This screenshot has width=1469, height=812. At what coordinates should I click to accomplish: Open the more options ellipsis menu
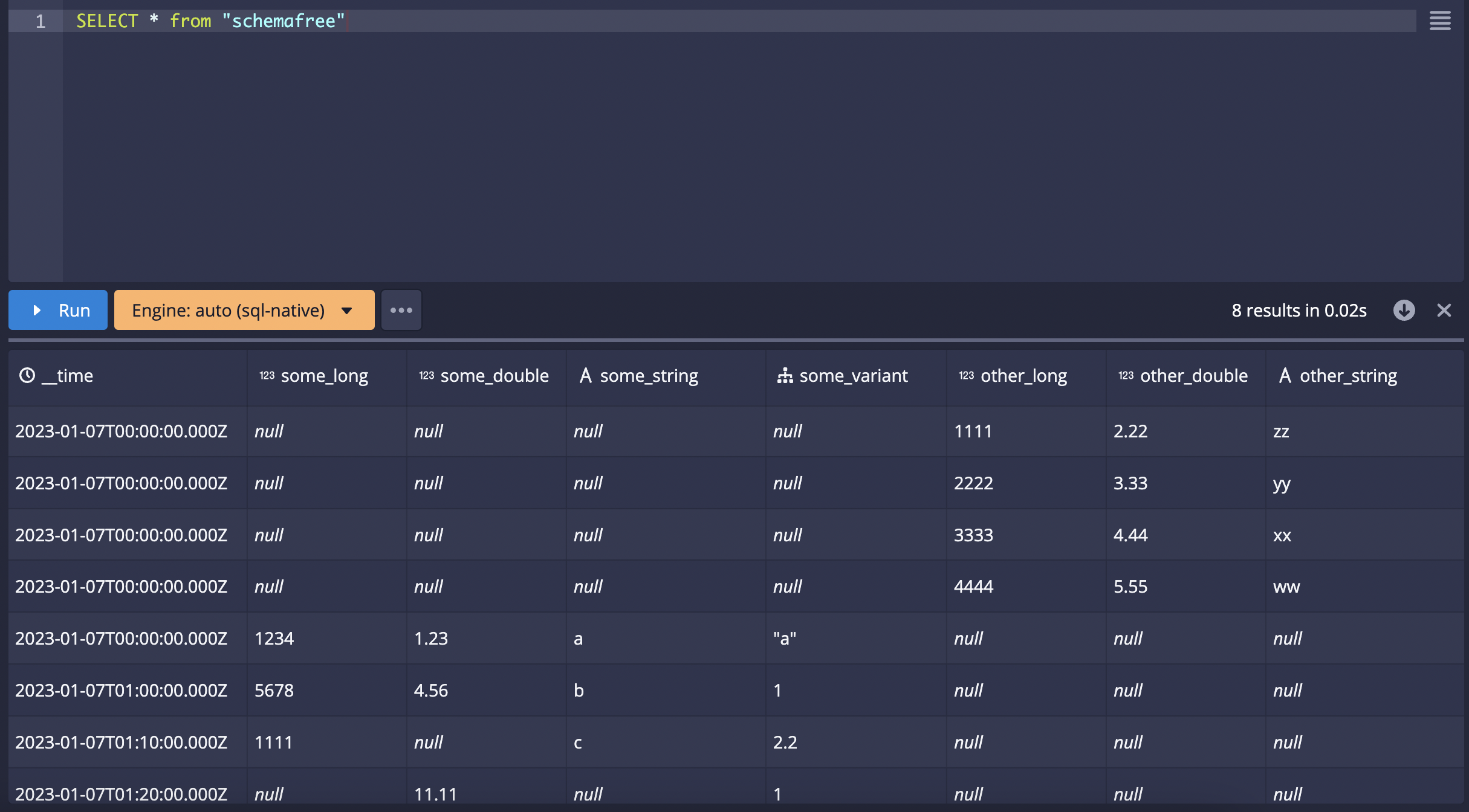[401, 311]
